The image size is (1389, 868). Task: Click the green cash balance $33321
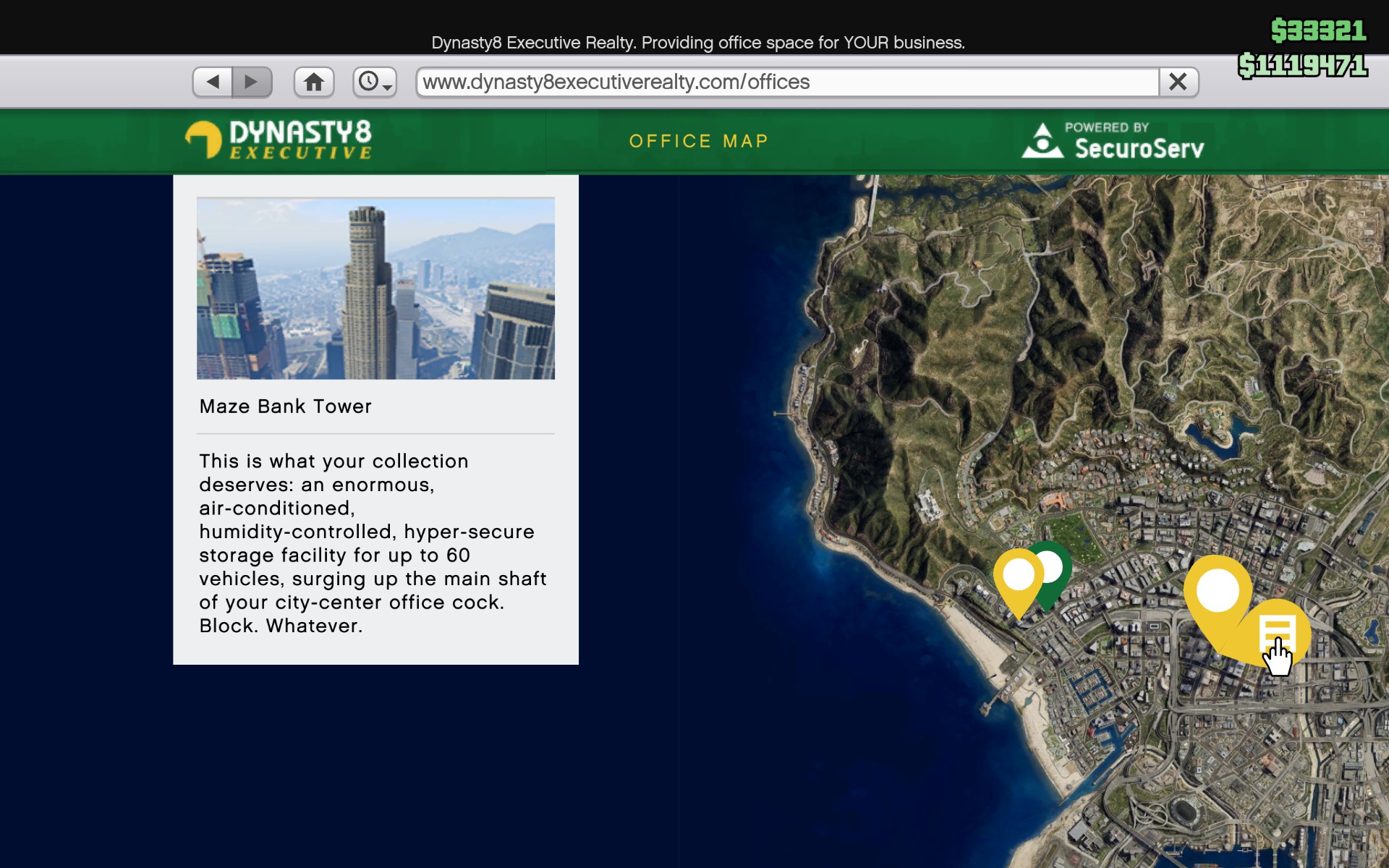point(1319,30)
